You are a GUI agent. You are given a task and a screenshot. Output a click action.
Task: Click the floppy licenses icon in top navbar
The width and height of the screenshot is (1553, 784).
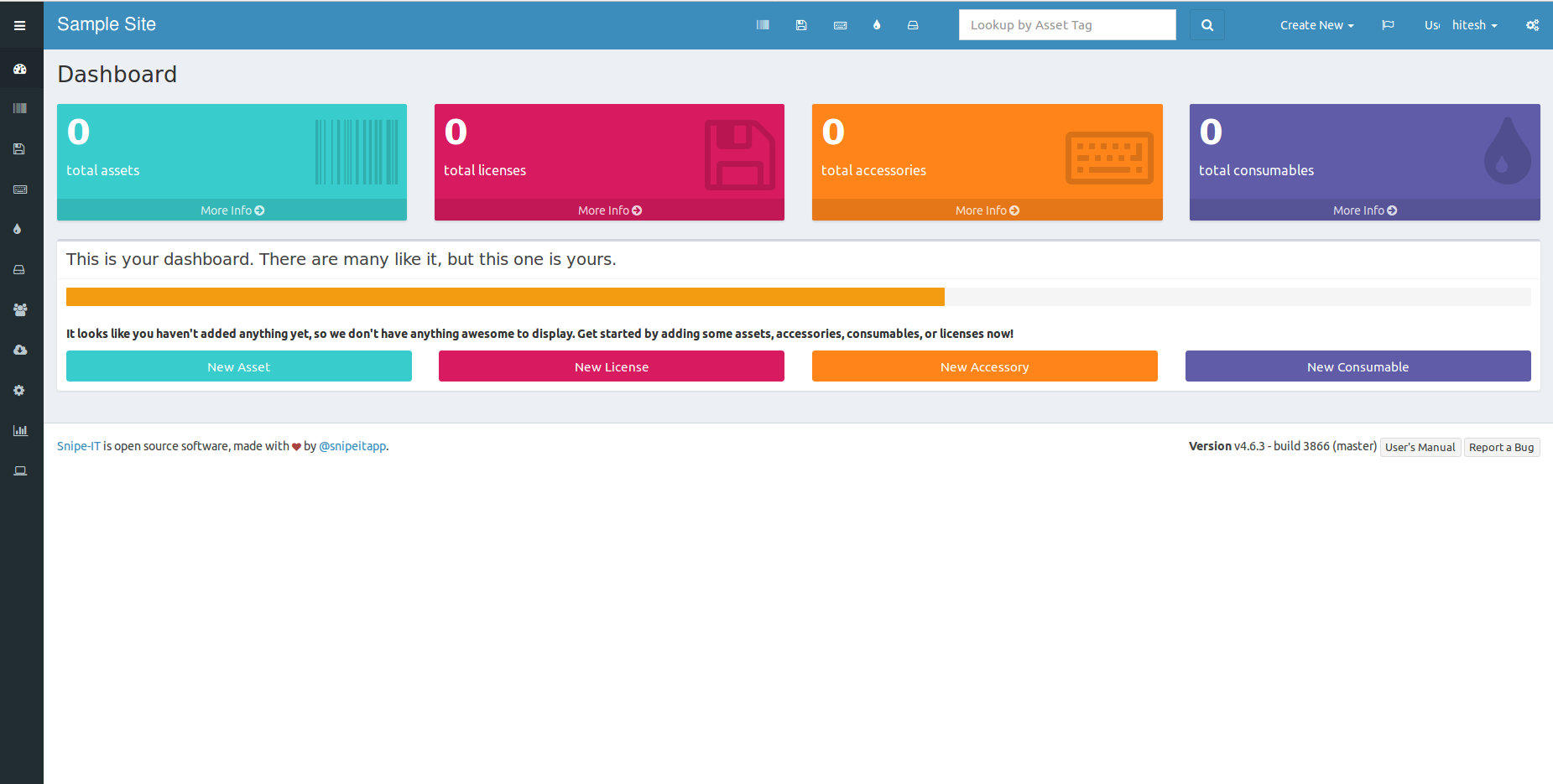(x=801, y=25)
